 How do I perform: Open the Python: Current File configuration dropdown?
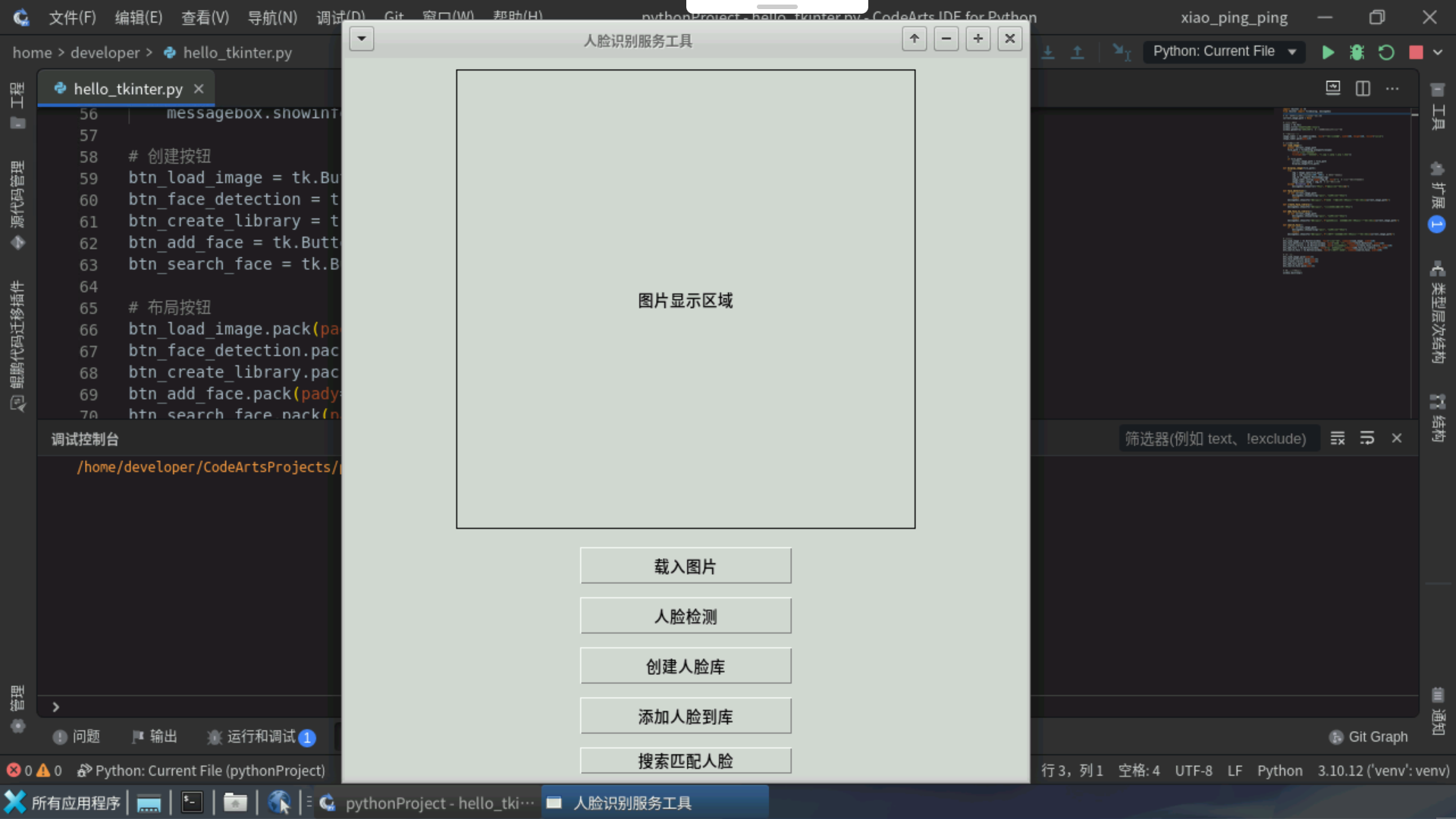pyautogui.click(x=1224, y=52)
